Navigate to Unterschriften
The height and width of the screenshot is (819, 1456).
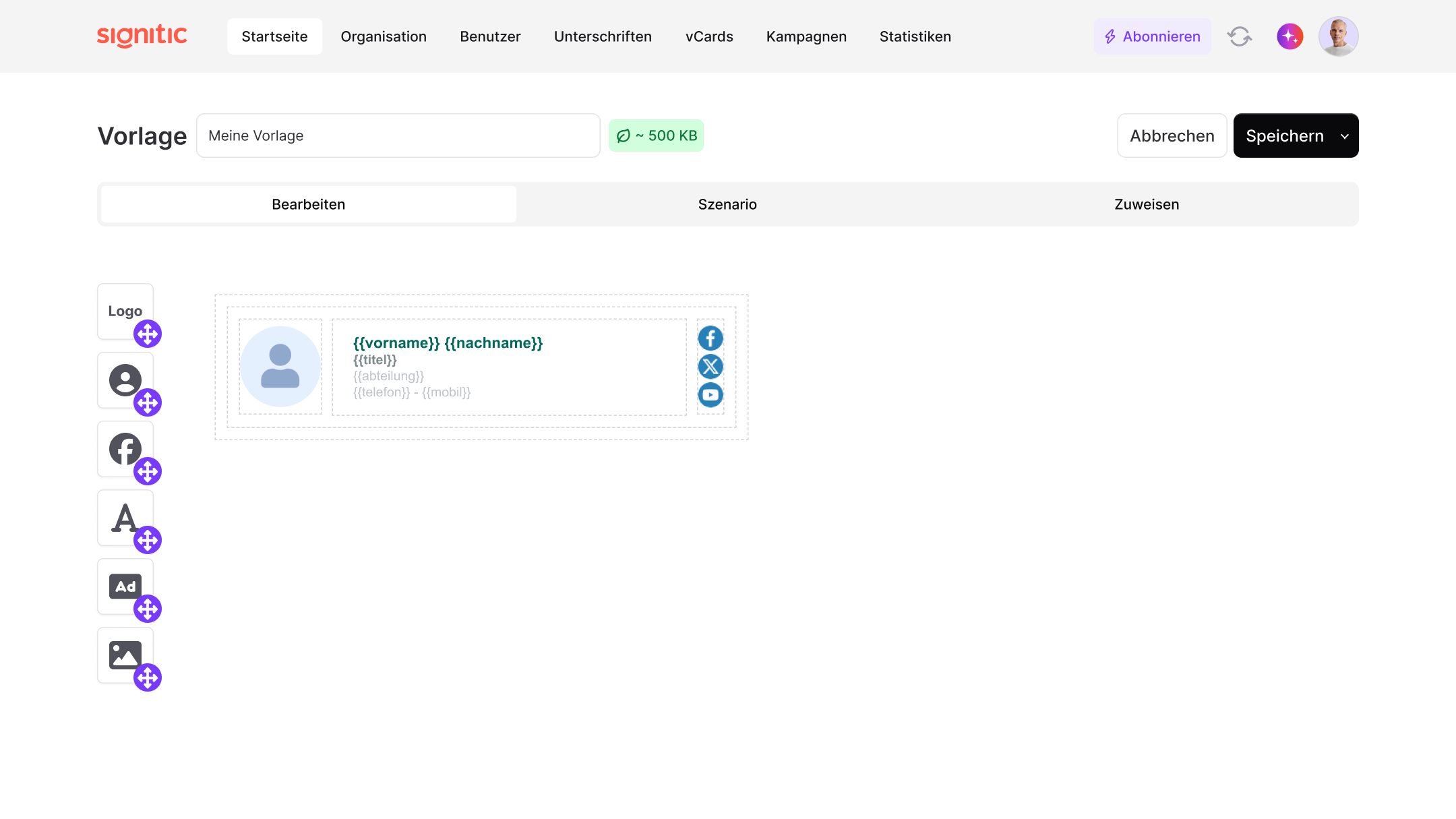[603, 36]
